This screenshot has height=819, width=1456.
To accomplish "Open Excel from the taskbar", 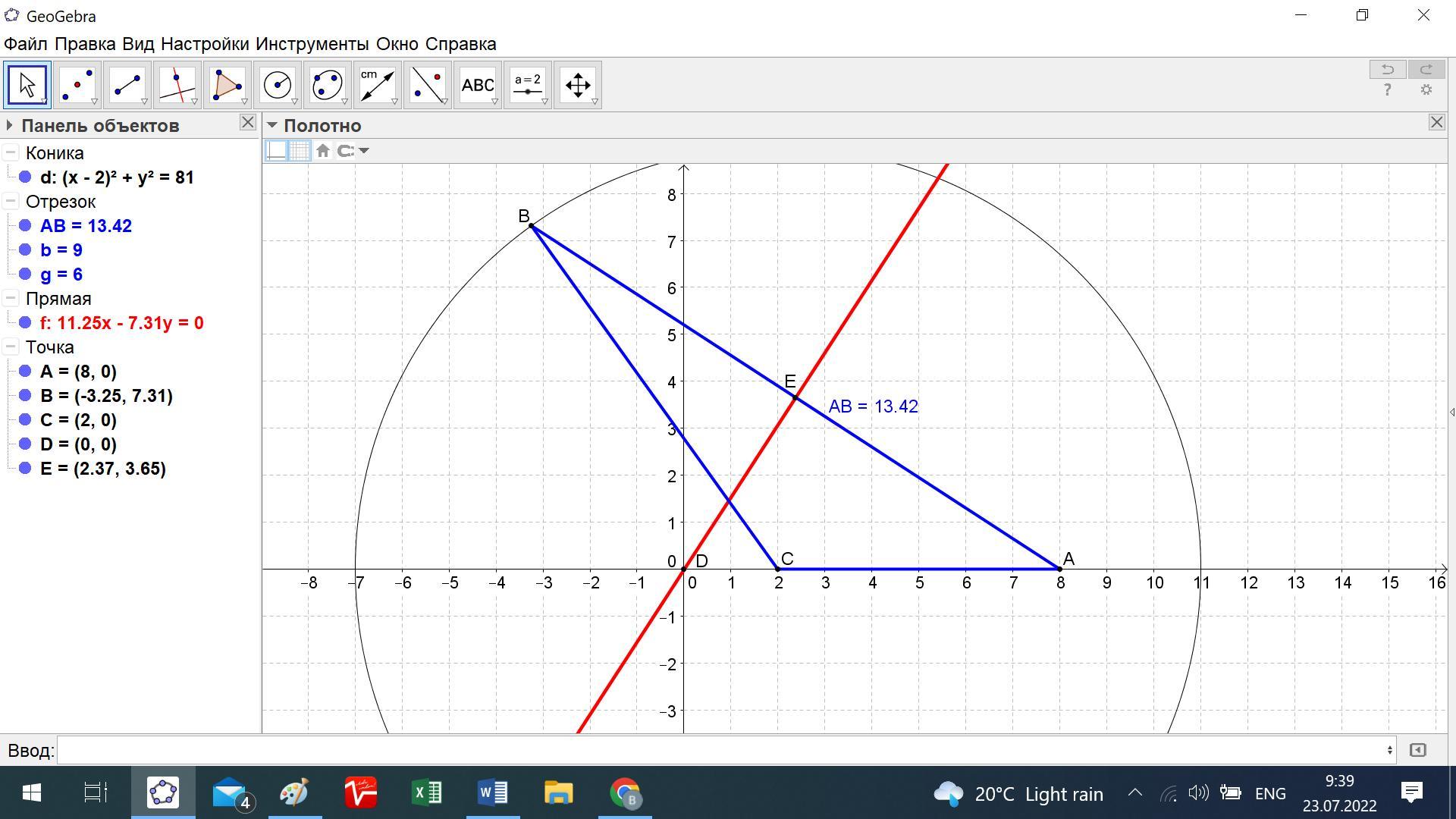I will pos(427,793).
